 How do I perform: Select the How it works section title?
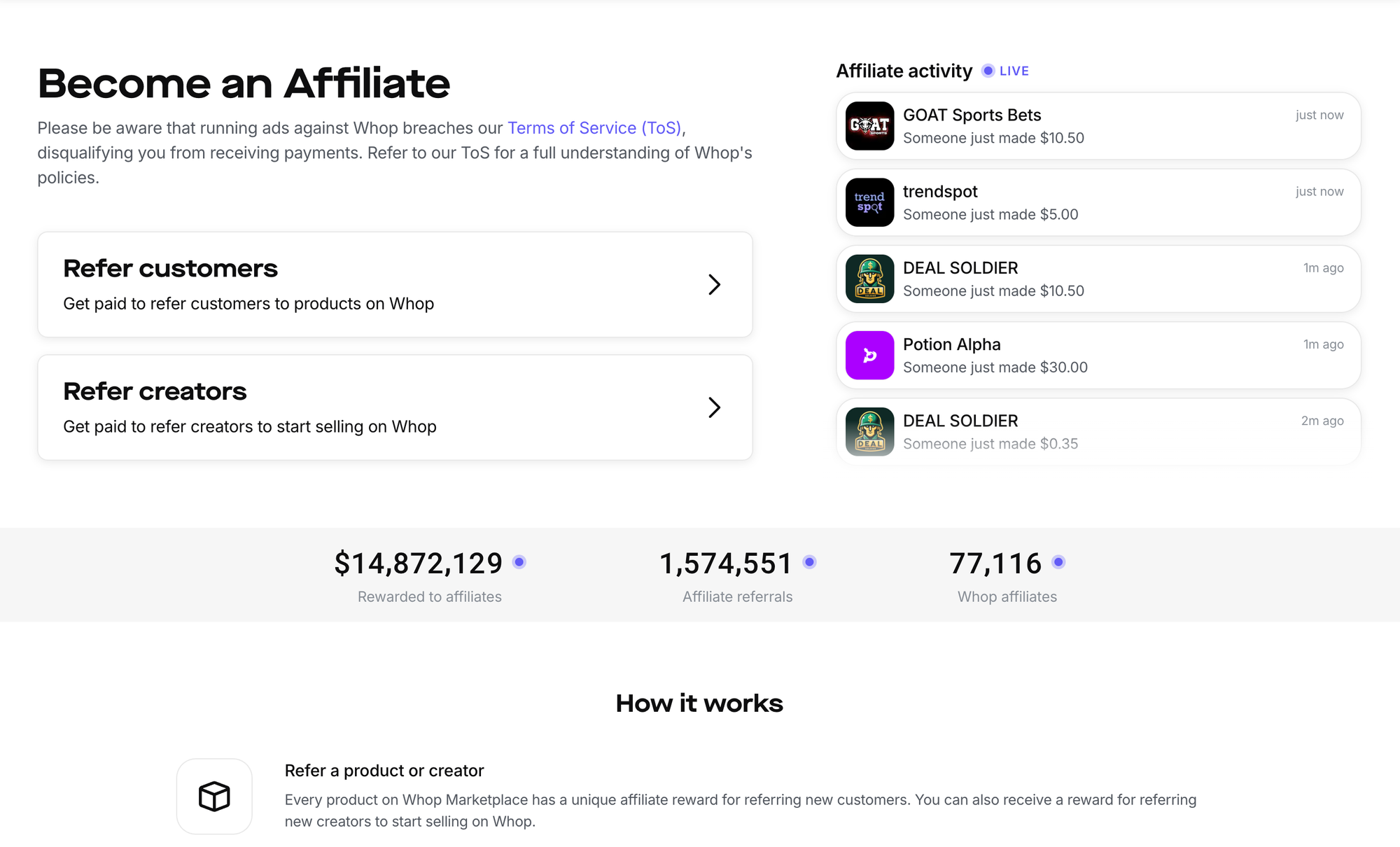[699, 703]
